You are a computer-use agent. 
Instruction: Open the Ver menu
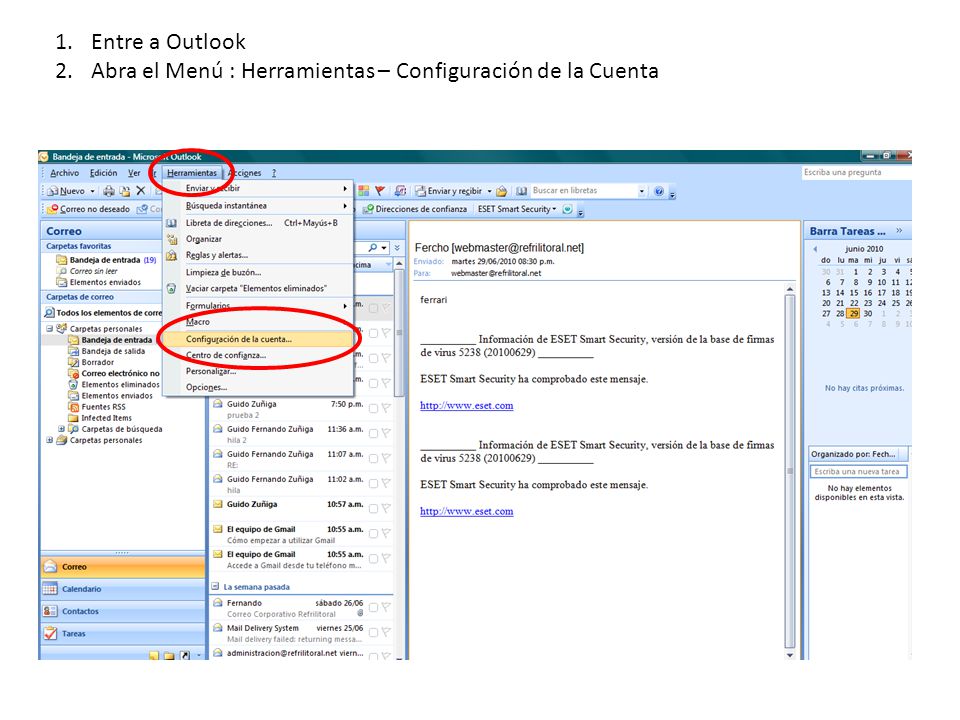click(x=134, y=173)
